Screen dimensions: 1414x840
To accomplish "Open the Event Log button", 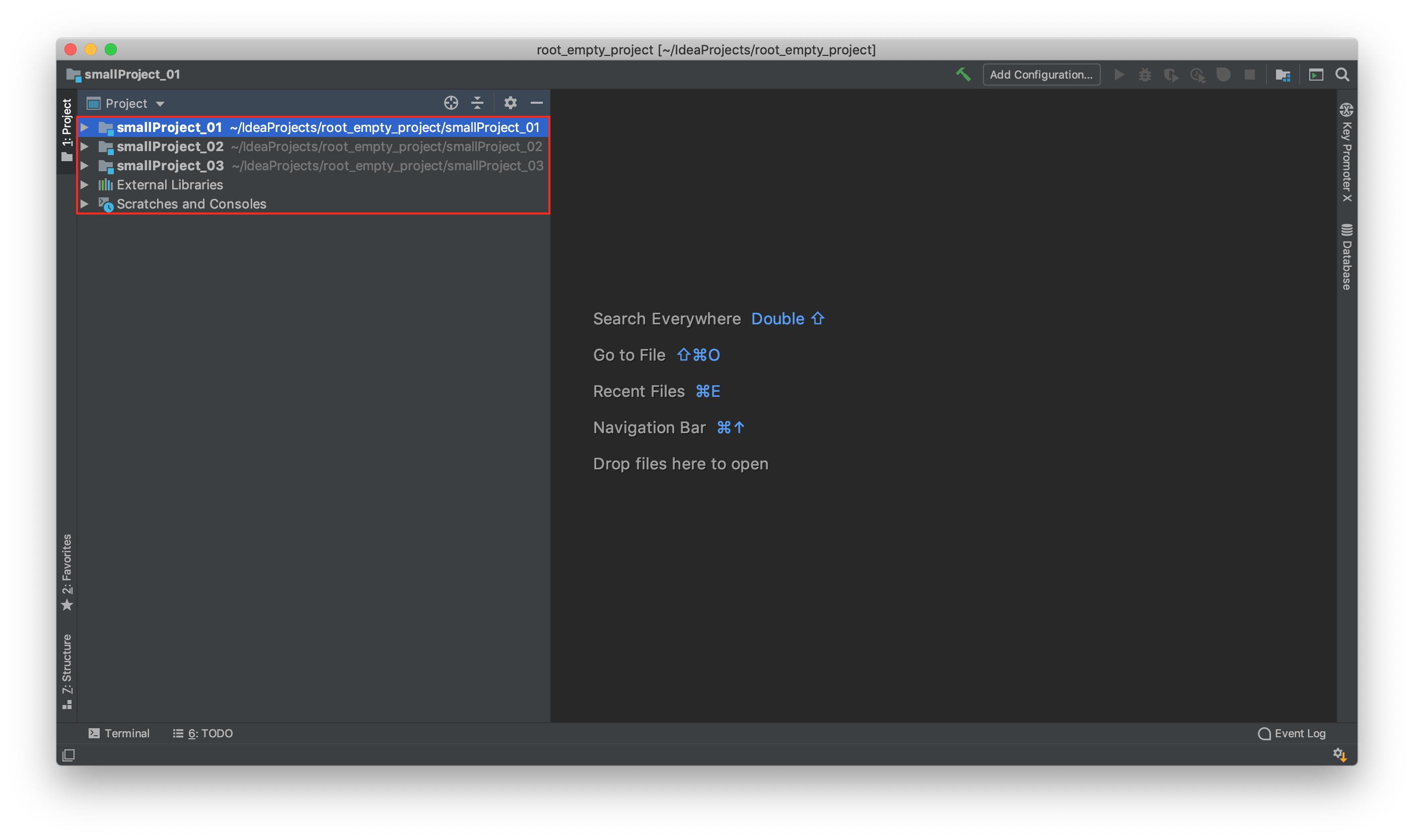I will coord(1291,733).
